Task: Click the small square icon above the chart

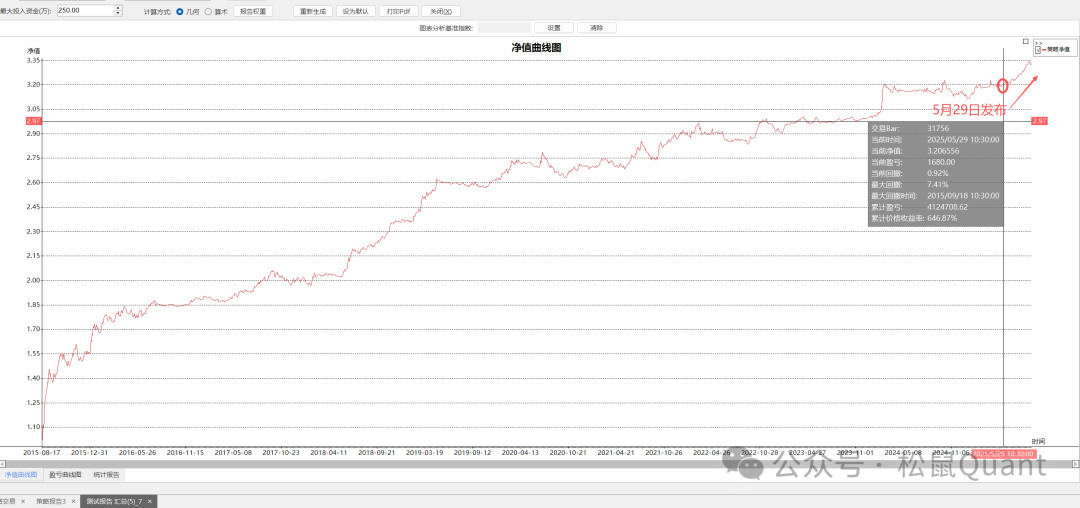Action: click(1025, 41)
